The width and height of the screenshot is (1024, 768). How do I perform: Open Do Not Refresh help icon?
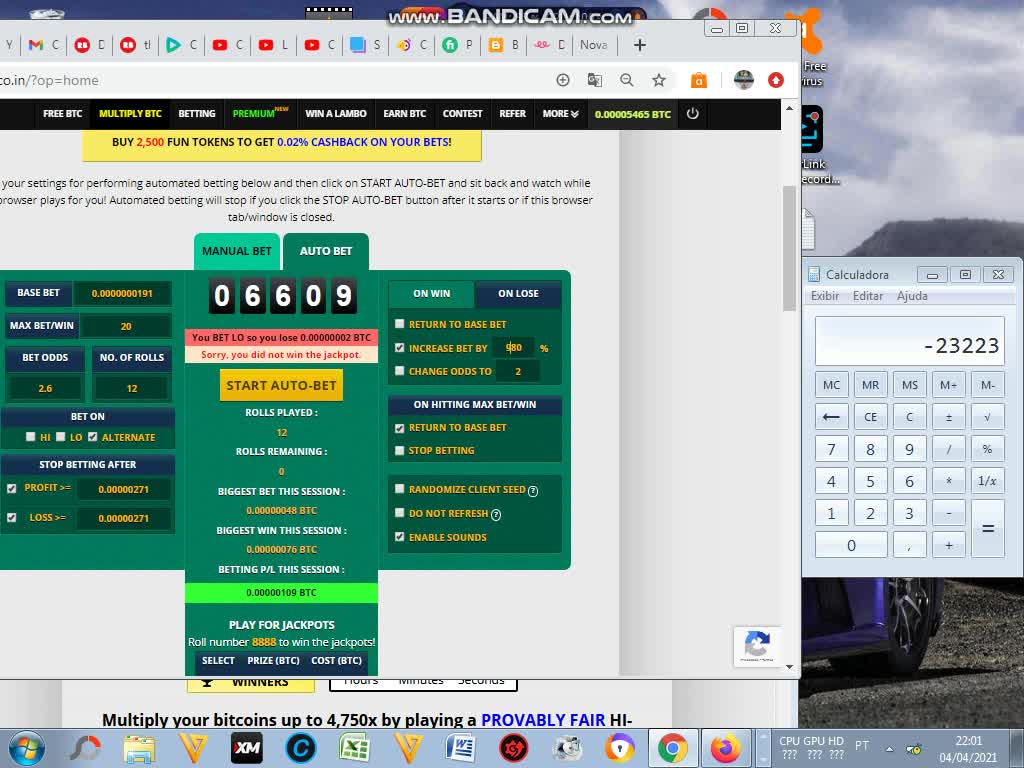[x=496, y=515]
